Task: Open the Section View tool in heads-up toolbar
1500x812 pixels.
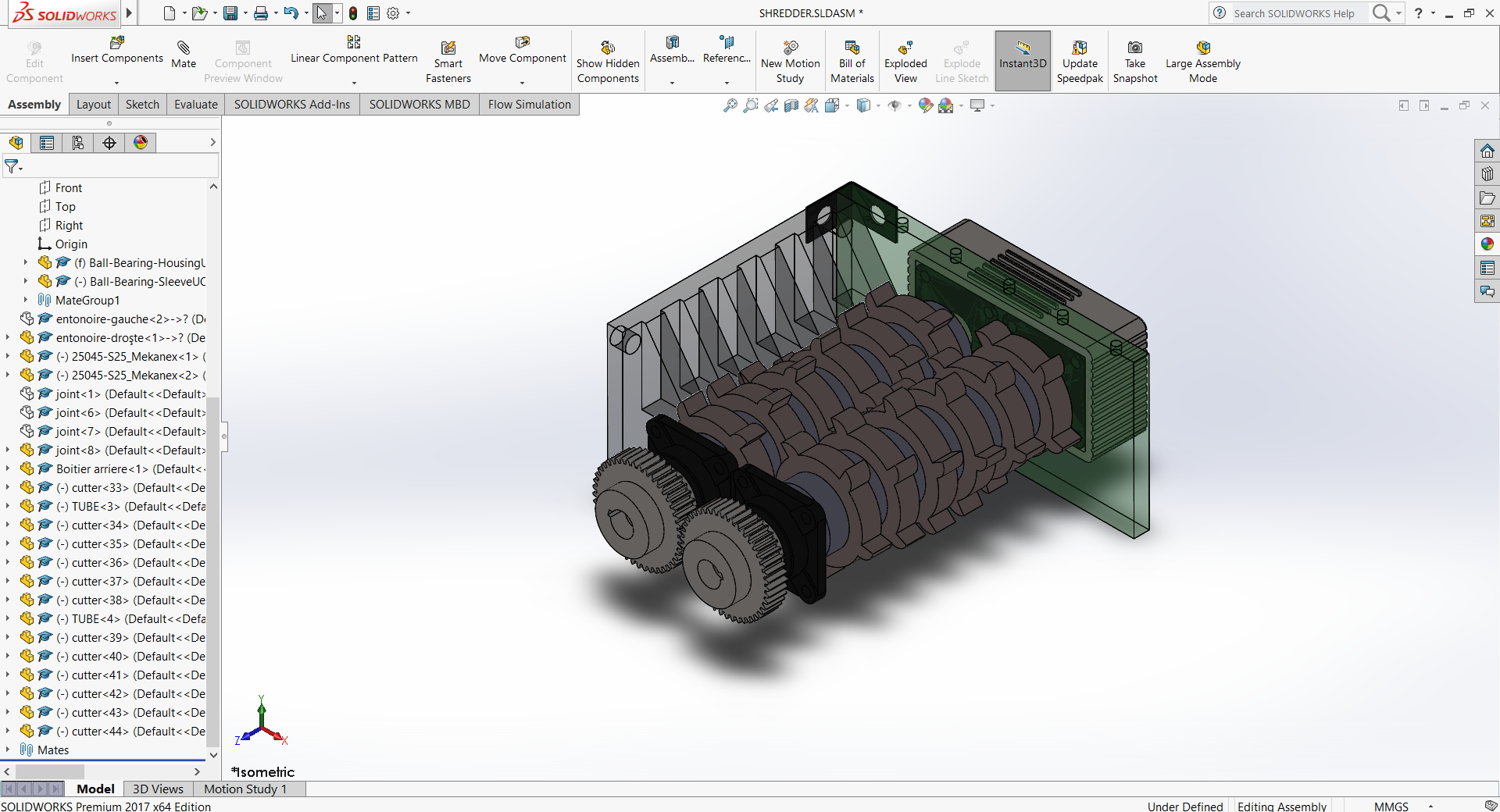Action: (x=791, y=105)
